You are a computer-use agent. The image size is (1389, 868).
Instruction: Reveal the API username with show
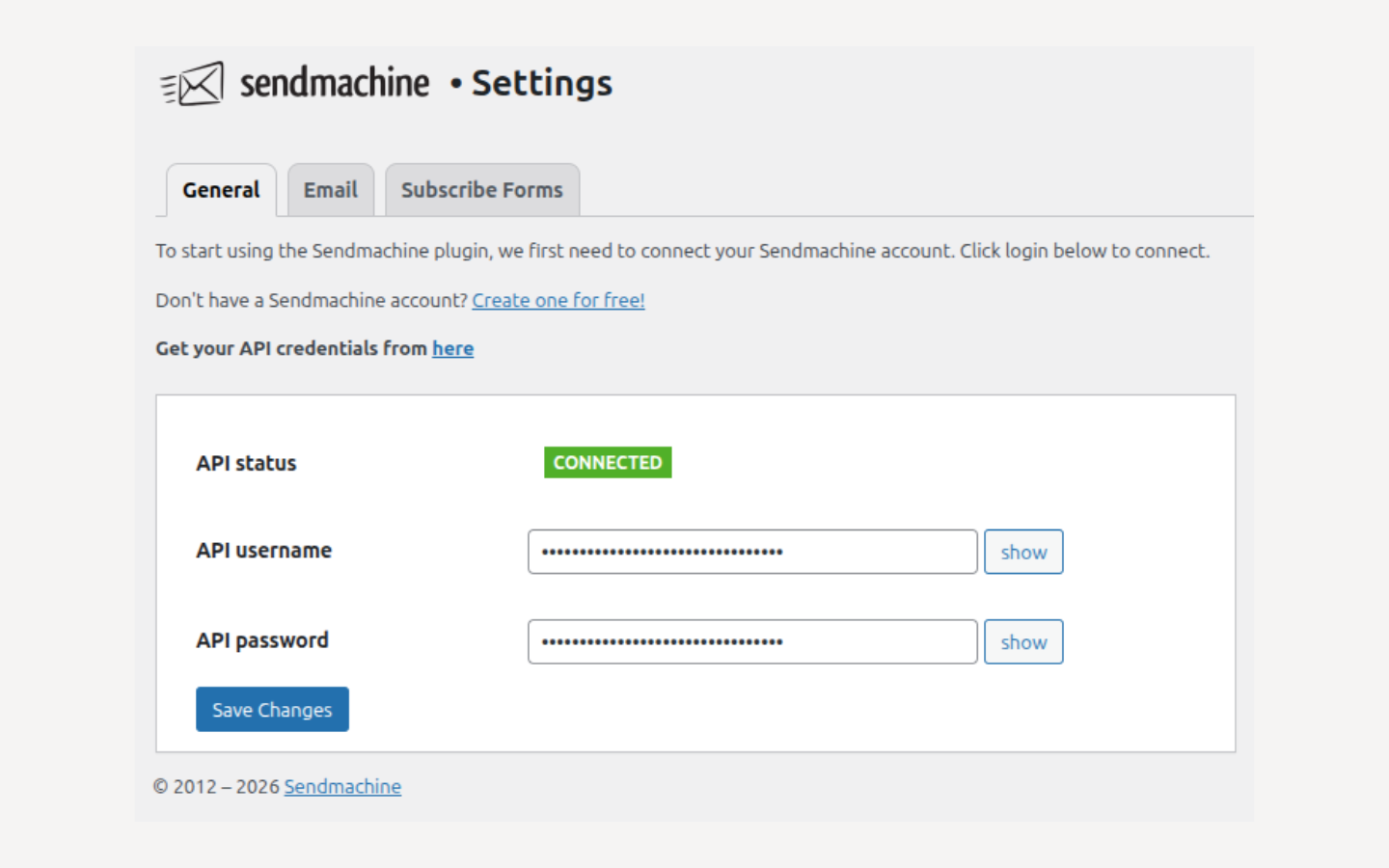(1022, 552)
